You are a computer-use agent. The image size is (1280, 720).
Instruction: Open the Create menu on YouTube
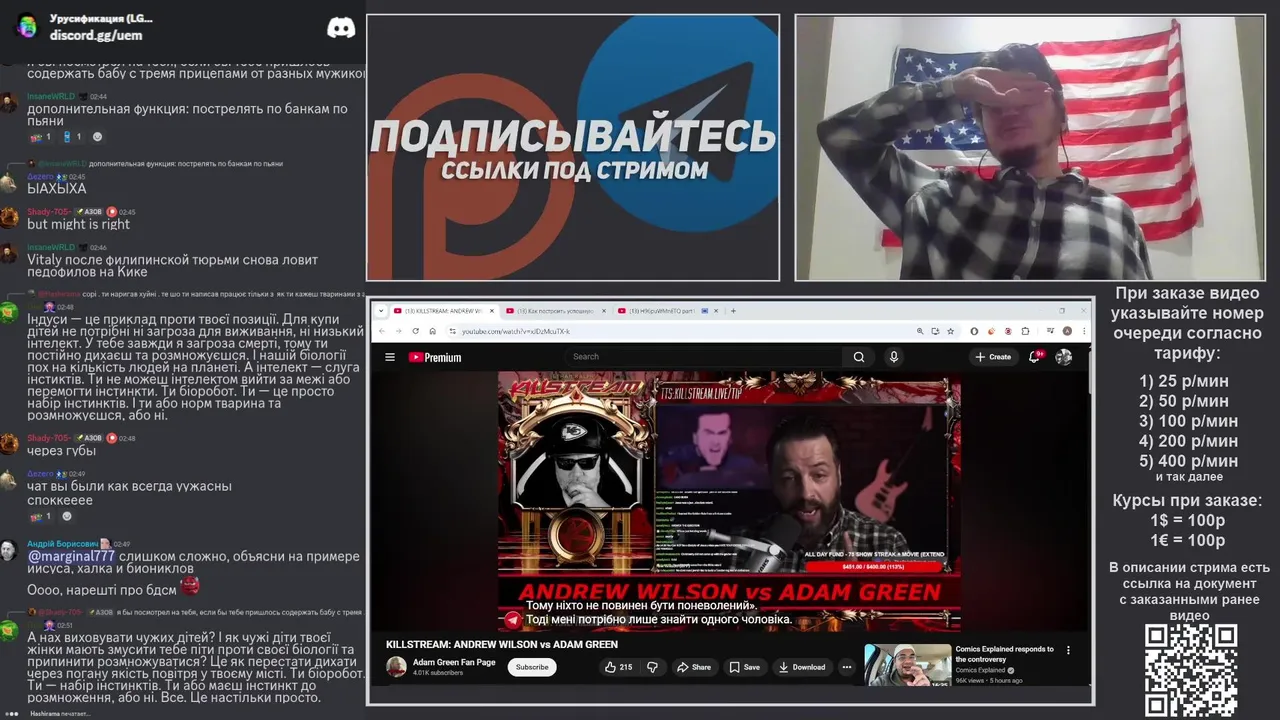(993, 357)
